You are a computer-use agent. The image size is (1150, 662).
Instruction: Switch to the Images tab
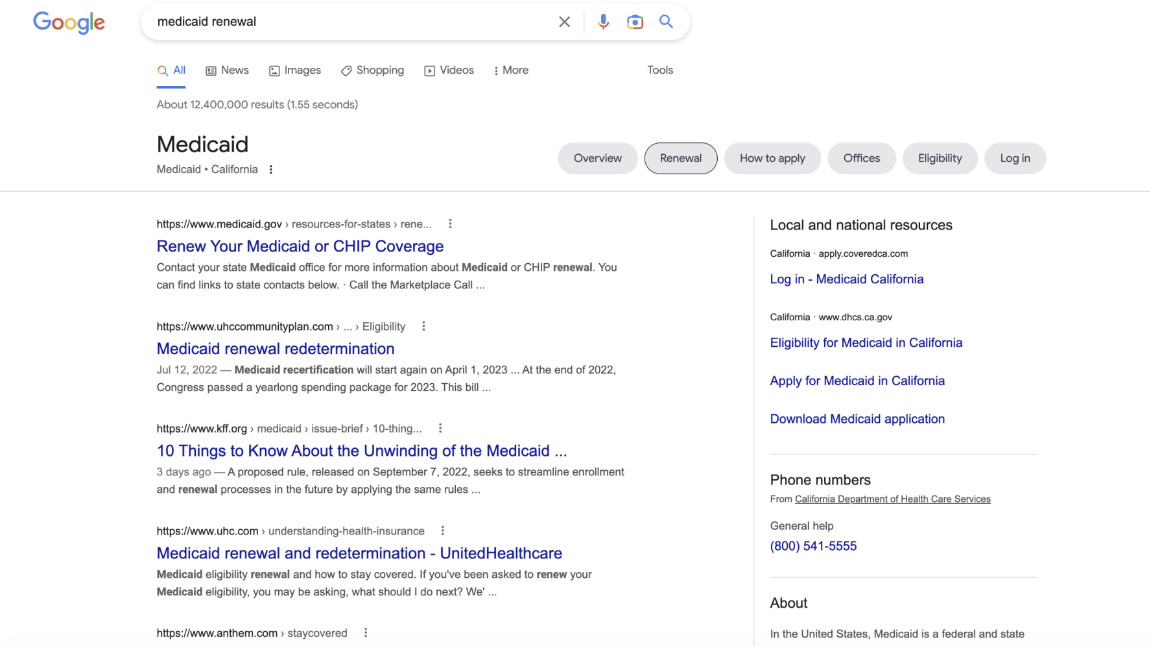[x=295, y=71]
